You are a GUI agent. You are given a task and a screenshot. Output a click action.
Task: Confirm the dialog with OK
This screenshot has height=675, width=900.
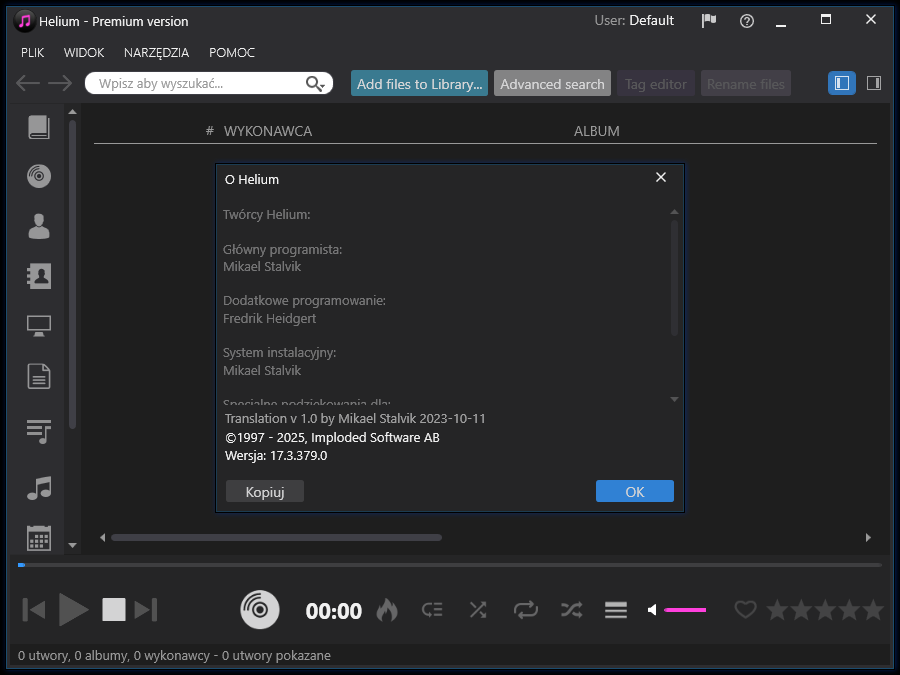635,491
